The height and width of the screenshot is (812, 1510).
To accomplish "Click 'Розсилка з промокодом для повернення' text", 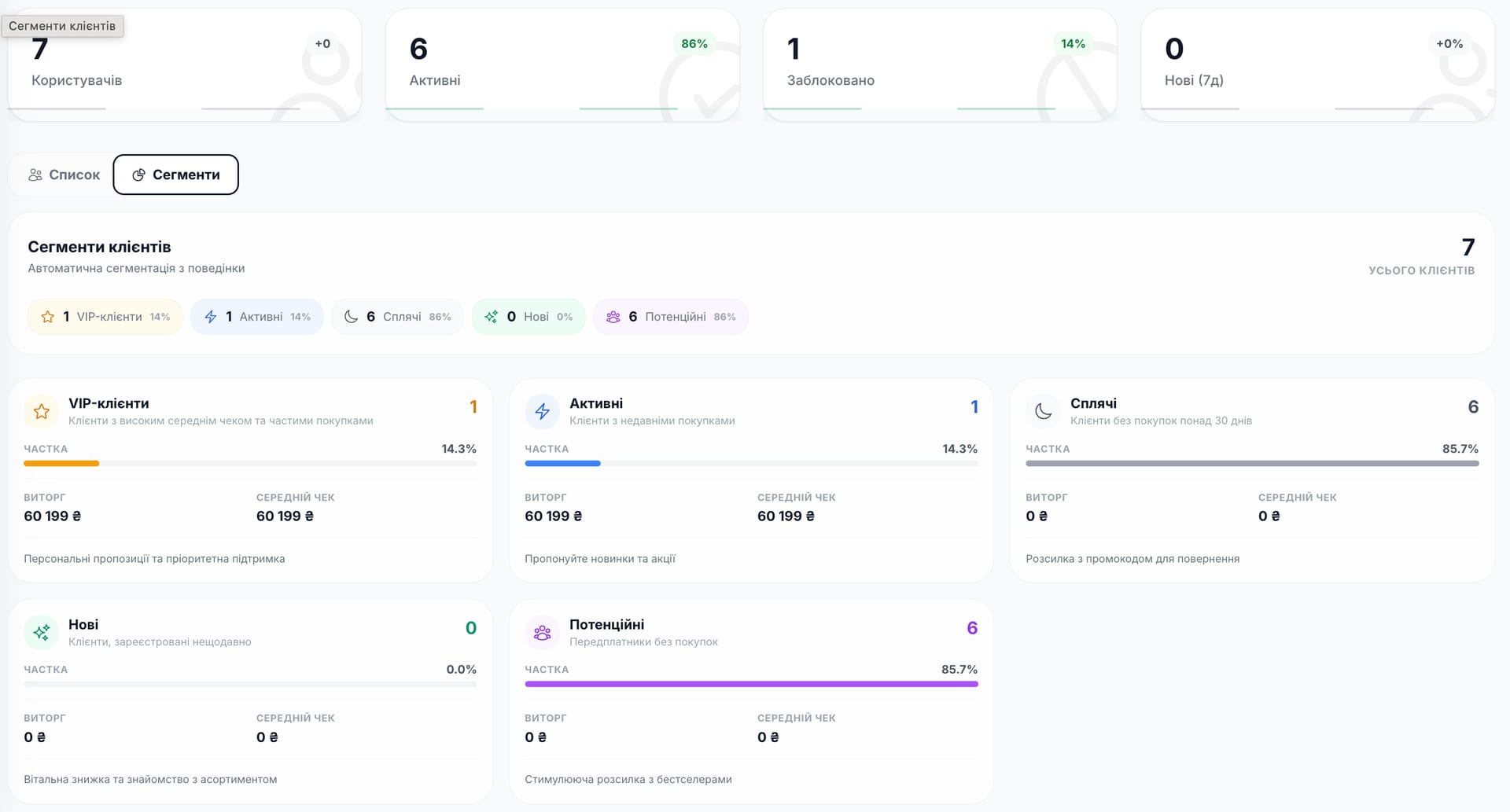I will (1132, 559).
